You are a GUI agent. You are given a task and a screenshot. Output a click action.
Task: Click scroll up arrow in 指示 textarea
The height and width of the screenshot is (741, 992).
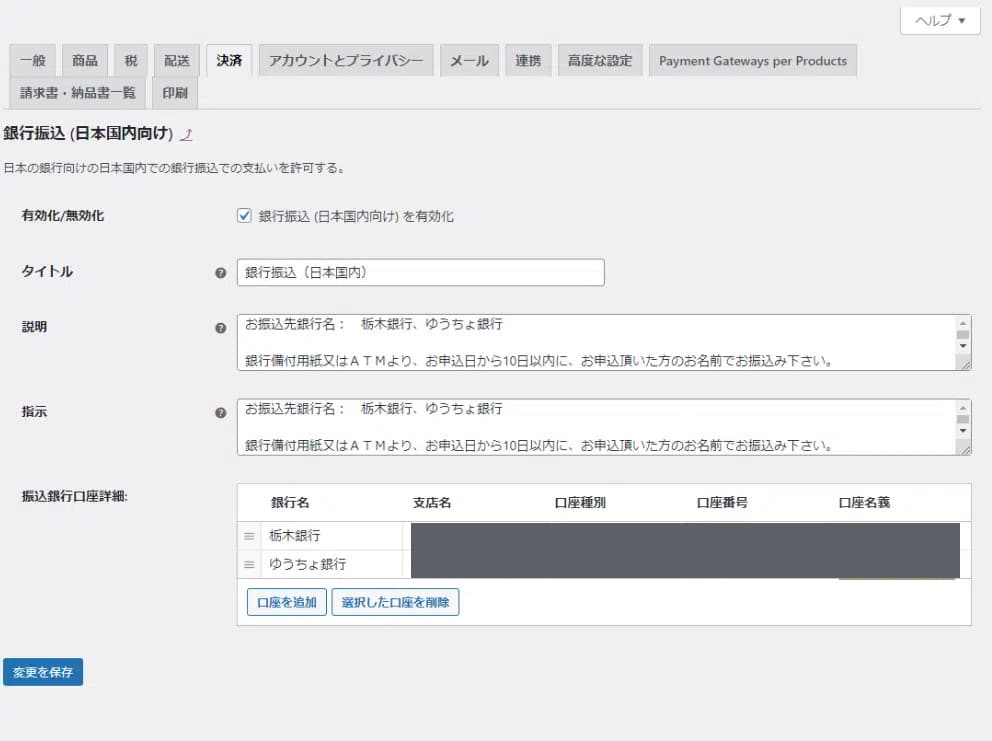coord(963,408)
